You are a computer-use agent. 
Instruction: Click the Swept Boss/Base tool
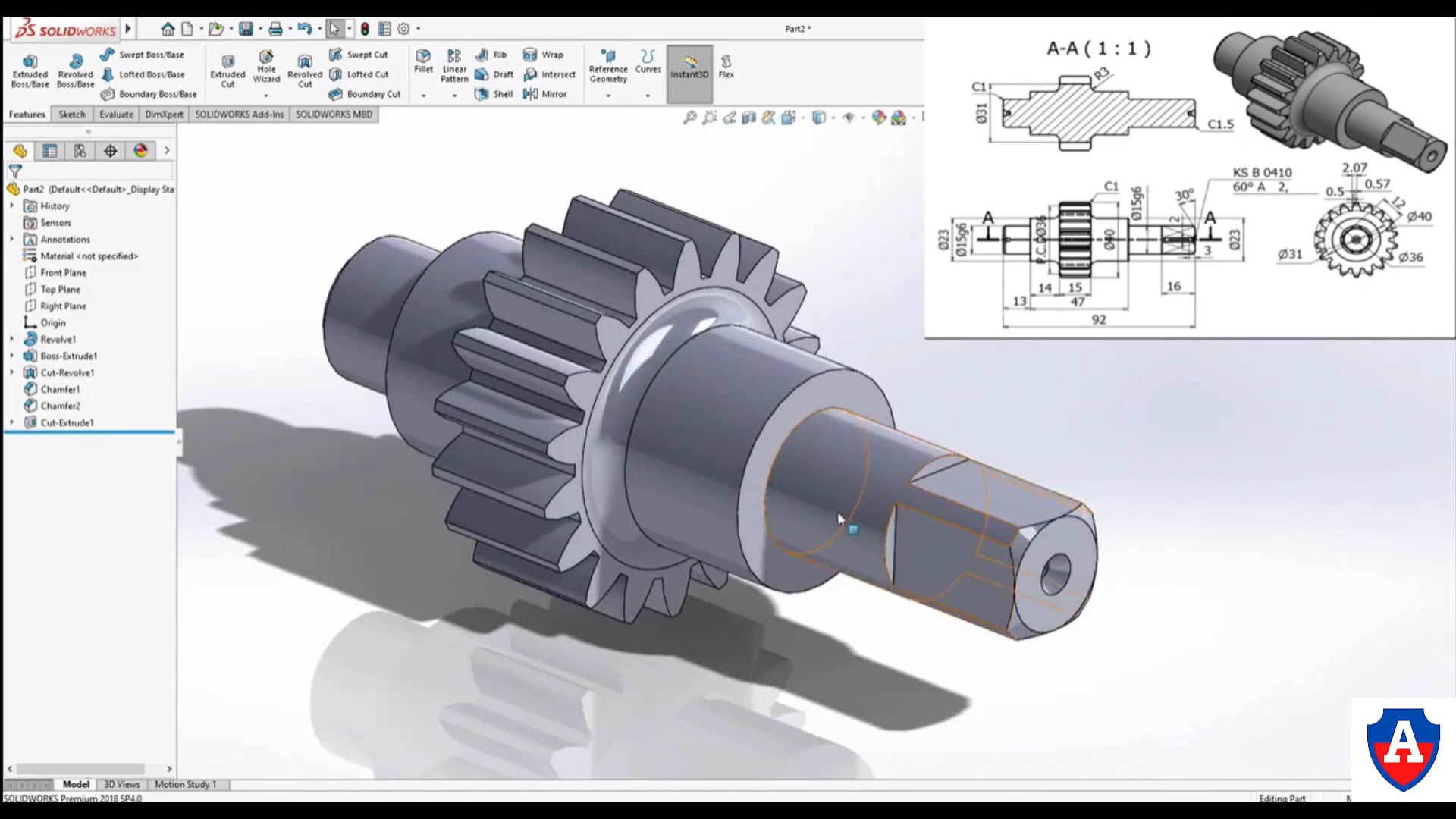[142, 55]
